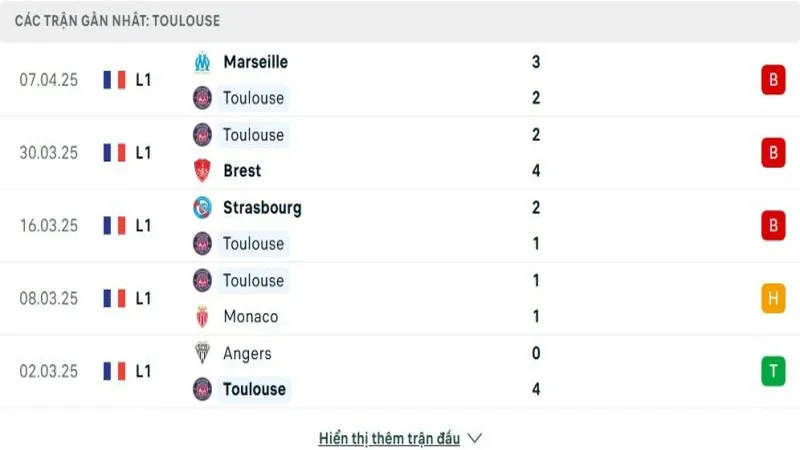The width and height of the screenshot is (800, 450).
Task: Open the Marseille team name
Action: click(256, 62)
